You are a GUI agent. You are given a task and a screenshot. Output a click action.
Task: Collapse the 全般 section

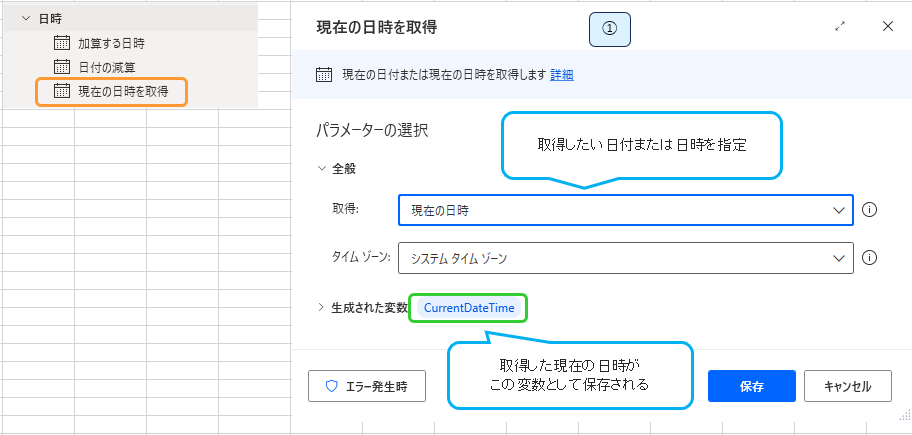pyautogui.click(x=321, y=169)
